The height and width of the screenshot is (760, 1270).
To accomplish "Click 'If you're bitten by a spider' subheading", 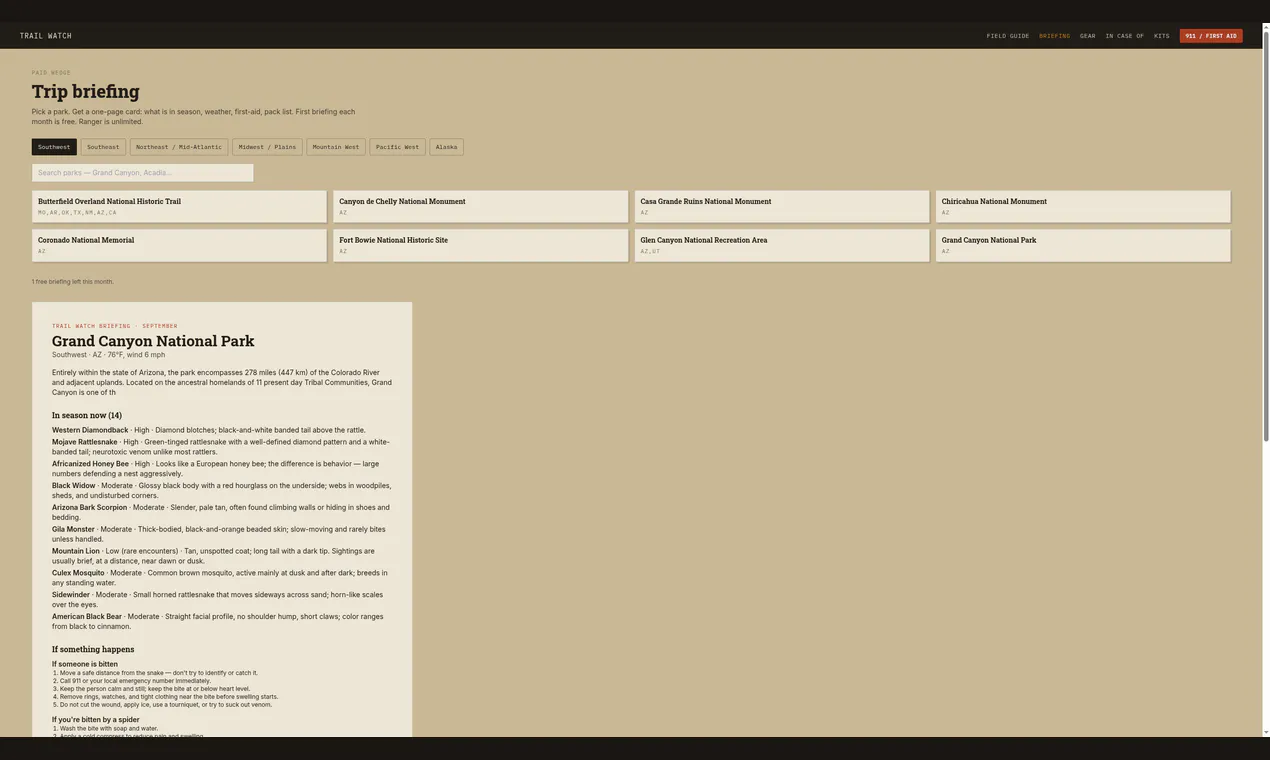I will (x=96, y=720).
